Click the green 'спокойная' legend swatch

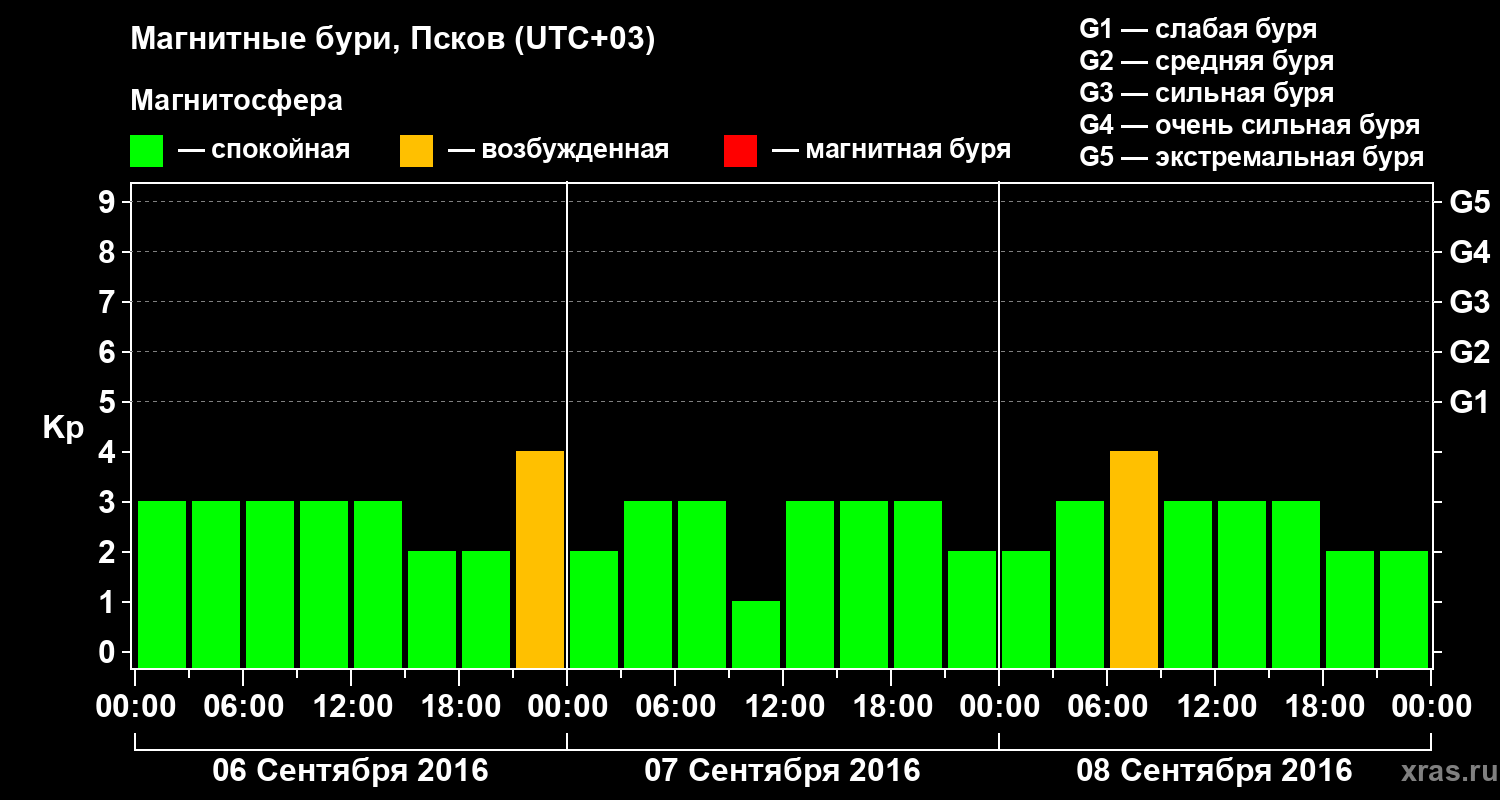[146, 151]
